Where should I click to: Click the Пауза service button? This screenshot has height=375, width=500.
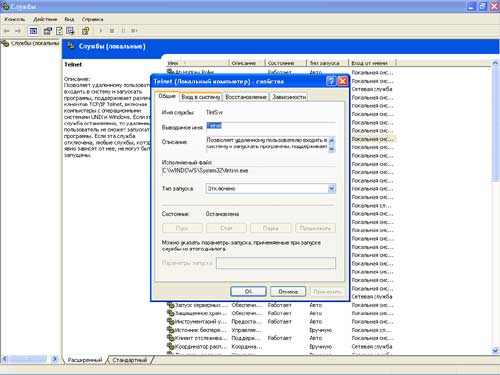coord(271,228)
